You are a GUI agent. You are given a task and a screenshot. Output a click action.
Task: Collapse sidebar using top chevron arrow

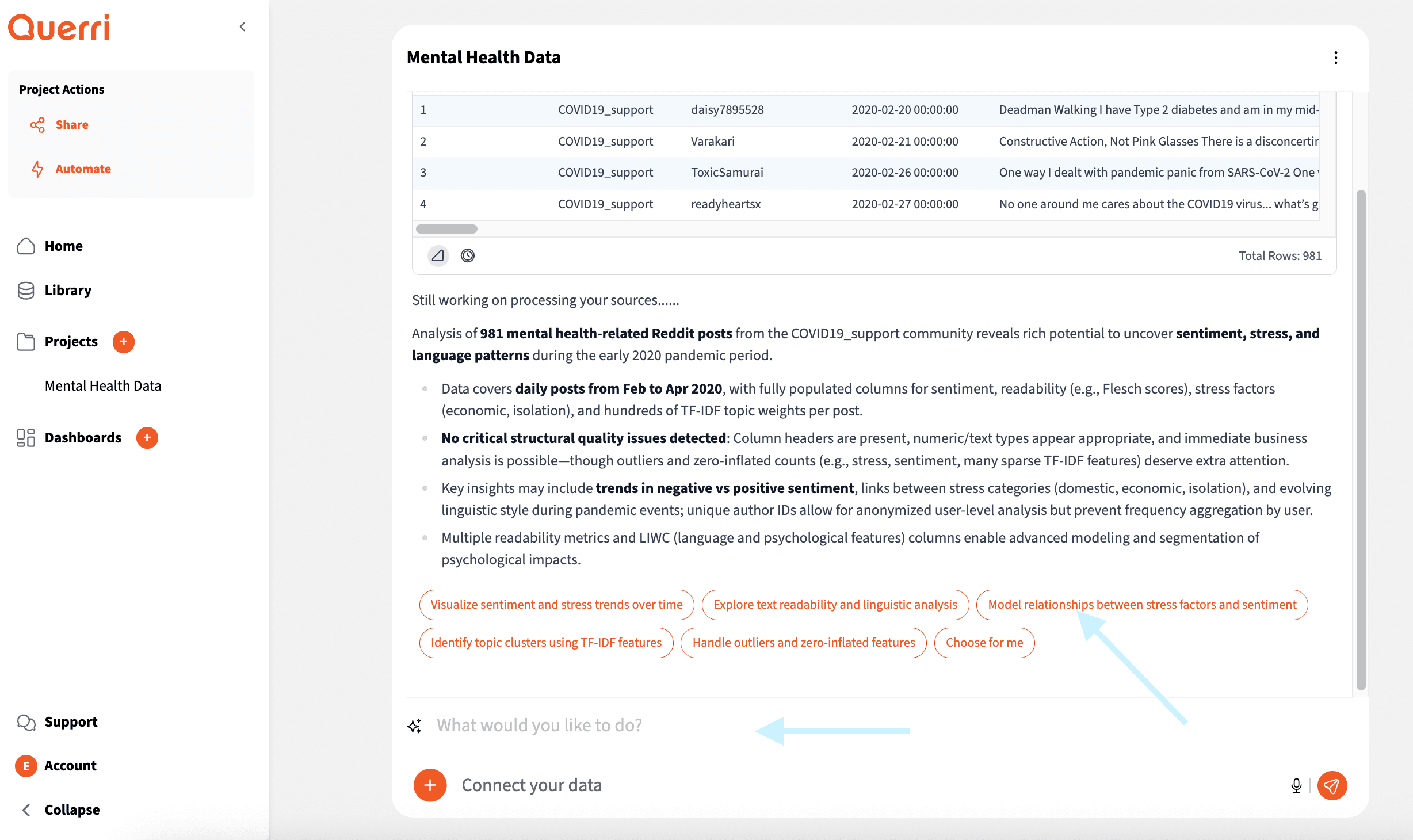click(x=243, y=27)
